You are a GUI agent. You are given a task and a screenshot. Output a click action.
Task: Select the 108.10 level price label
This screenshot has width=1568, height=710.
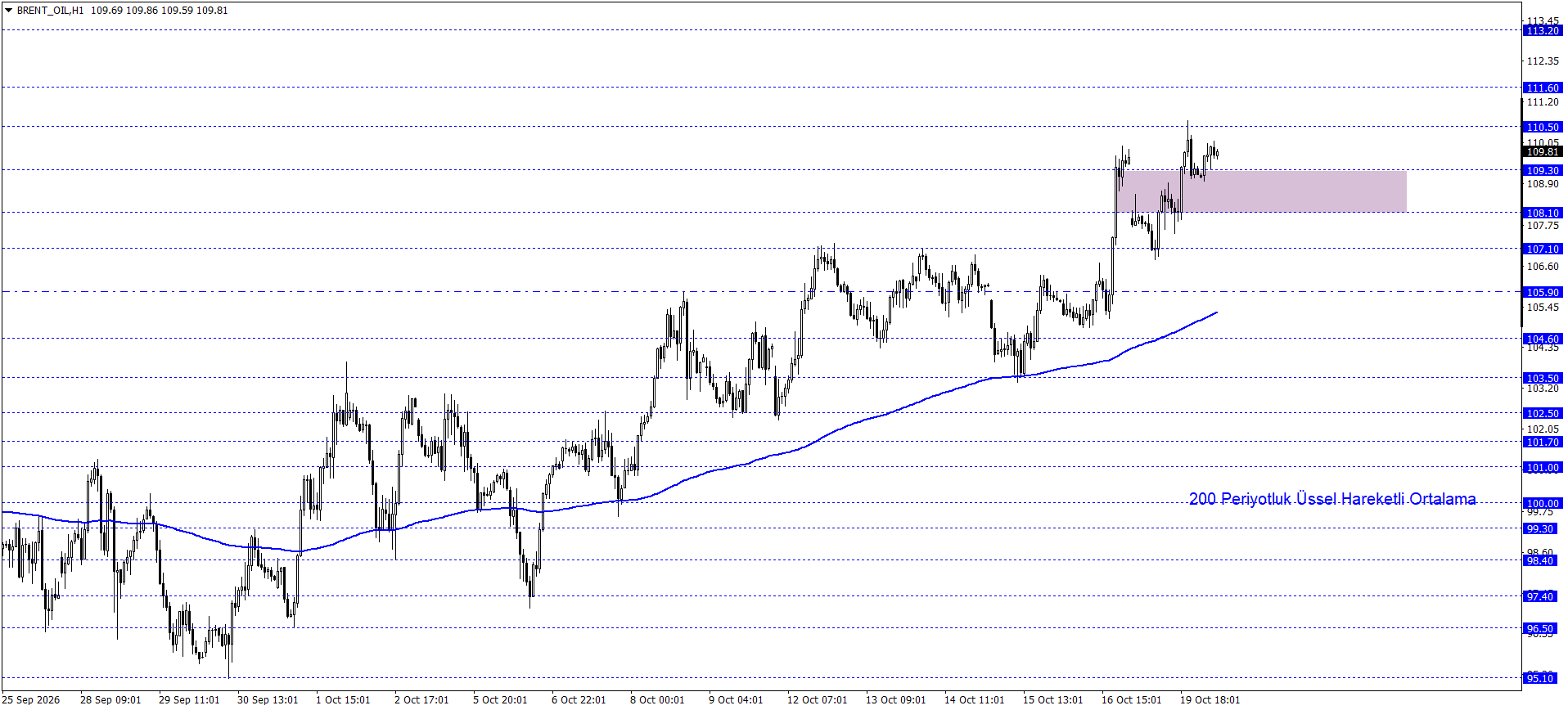tap(1543, 213)
